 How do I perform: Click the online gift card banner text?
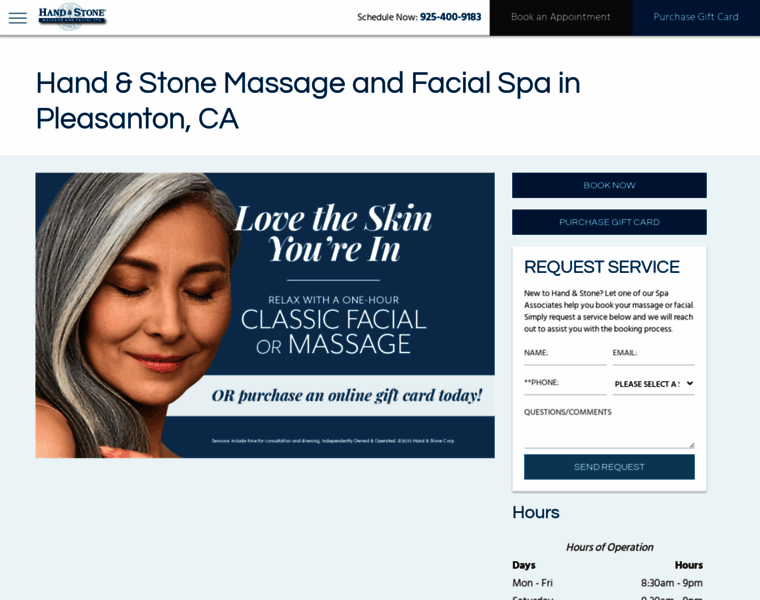(x=347, y=395)
